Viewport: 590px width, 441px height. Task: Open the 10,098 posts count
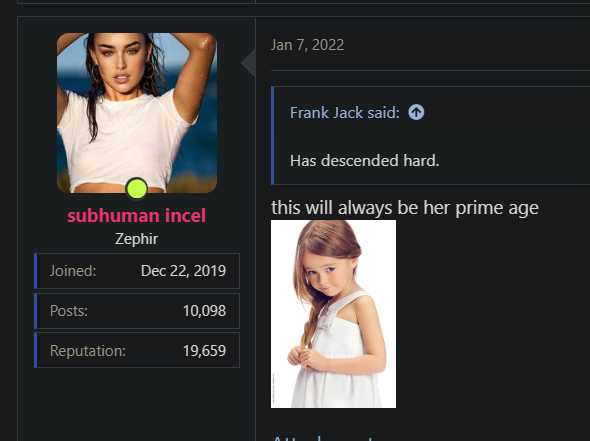click(x=204, y=311)
